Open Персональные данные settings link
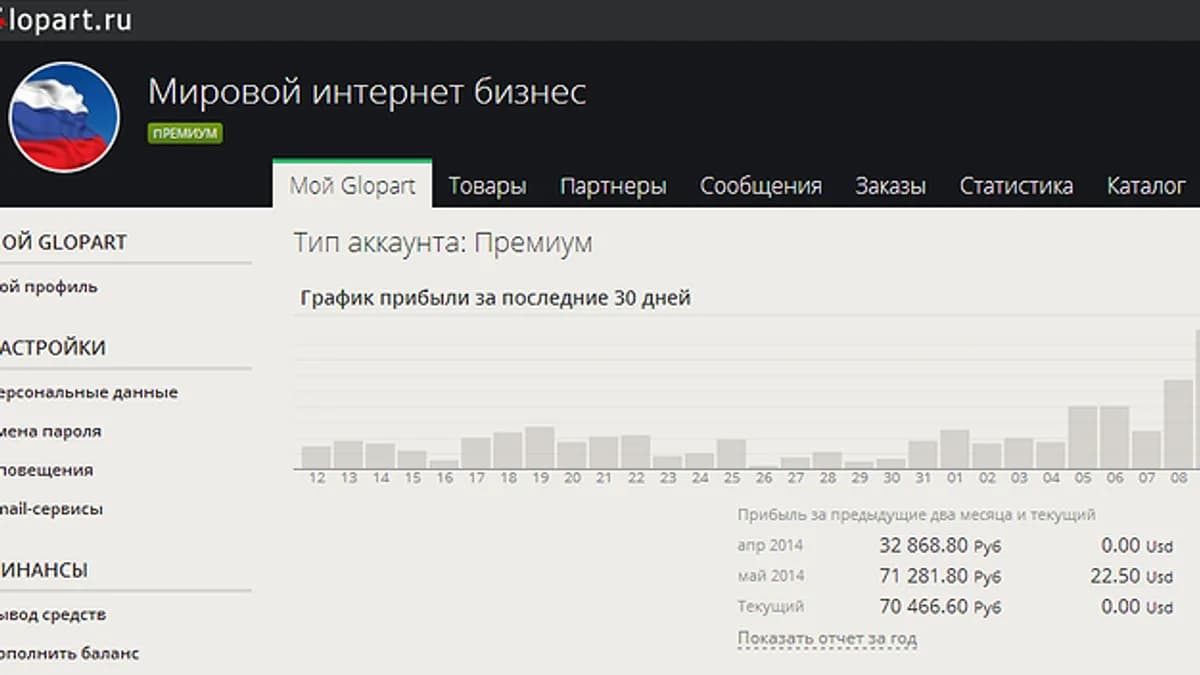The height and width of the screenshot is (675, 1200). (89, 393)
